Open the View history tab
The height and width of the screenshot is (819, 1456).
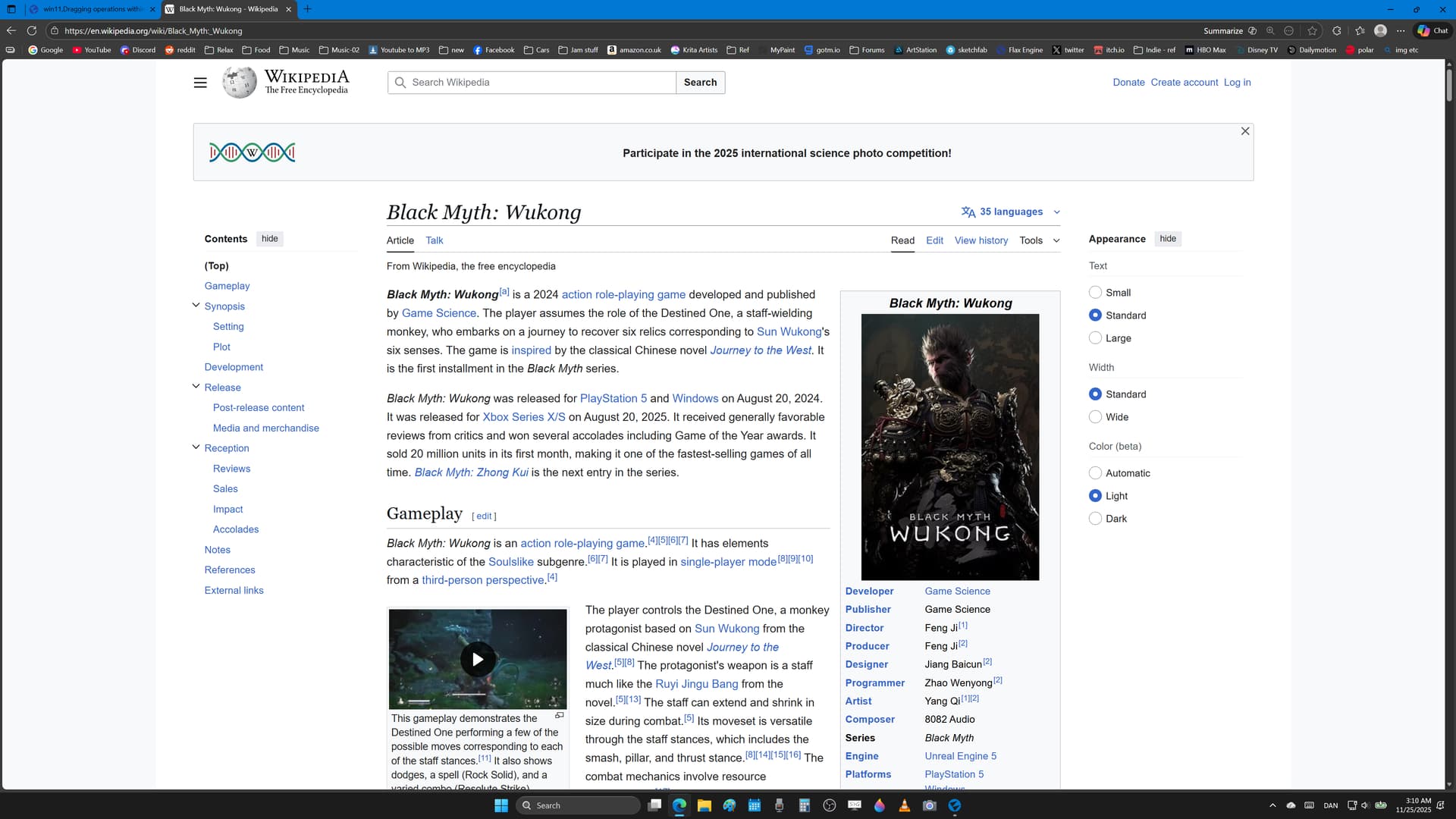pos(981,240)
